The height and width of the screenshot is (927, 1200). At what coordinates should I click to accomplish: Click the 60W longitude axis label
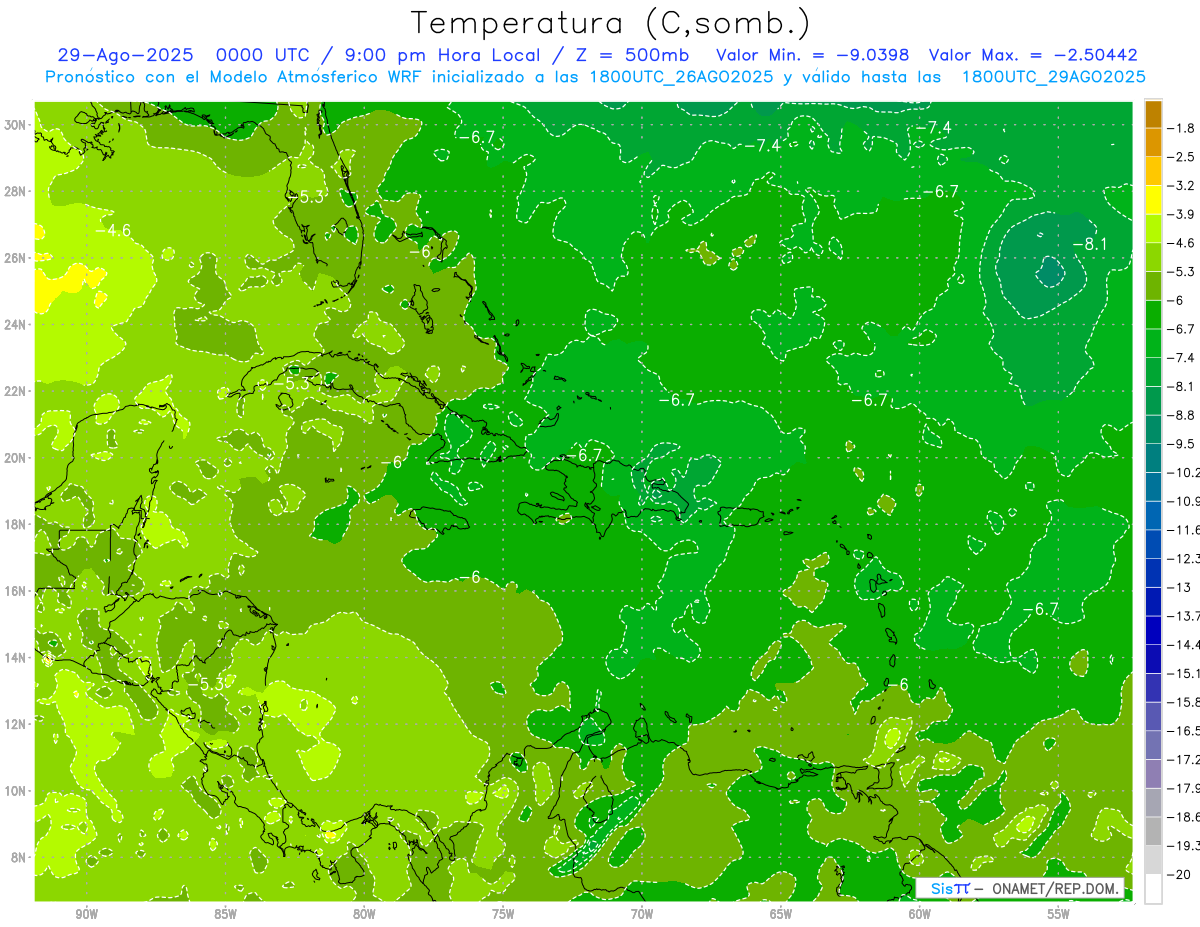click(x=920, y=914)
